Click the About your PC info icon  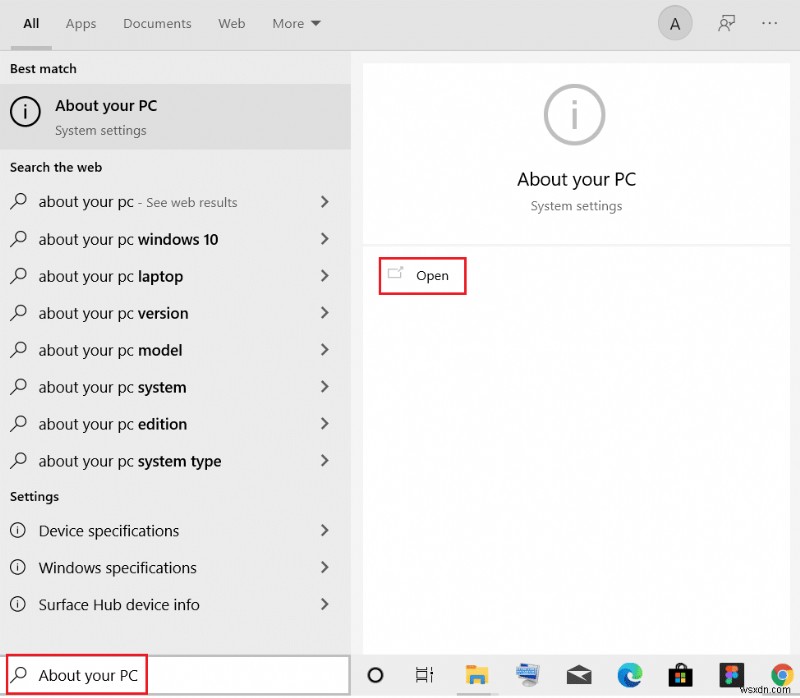pyautogui.click(x=25, y=112)
